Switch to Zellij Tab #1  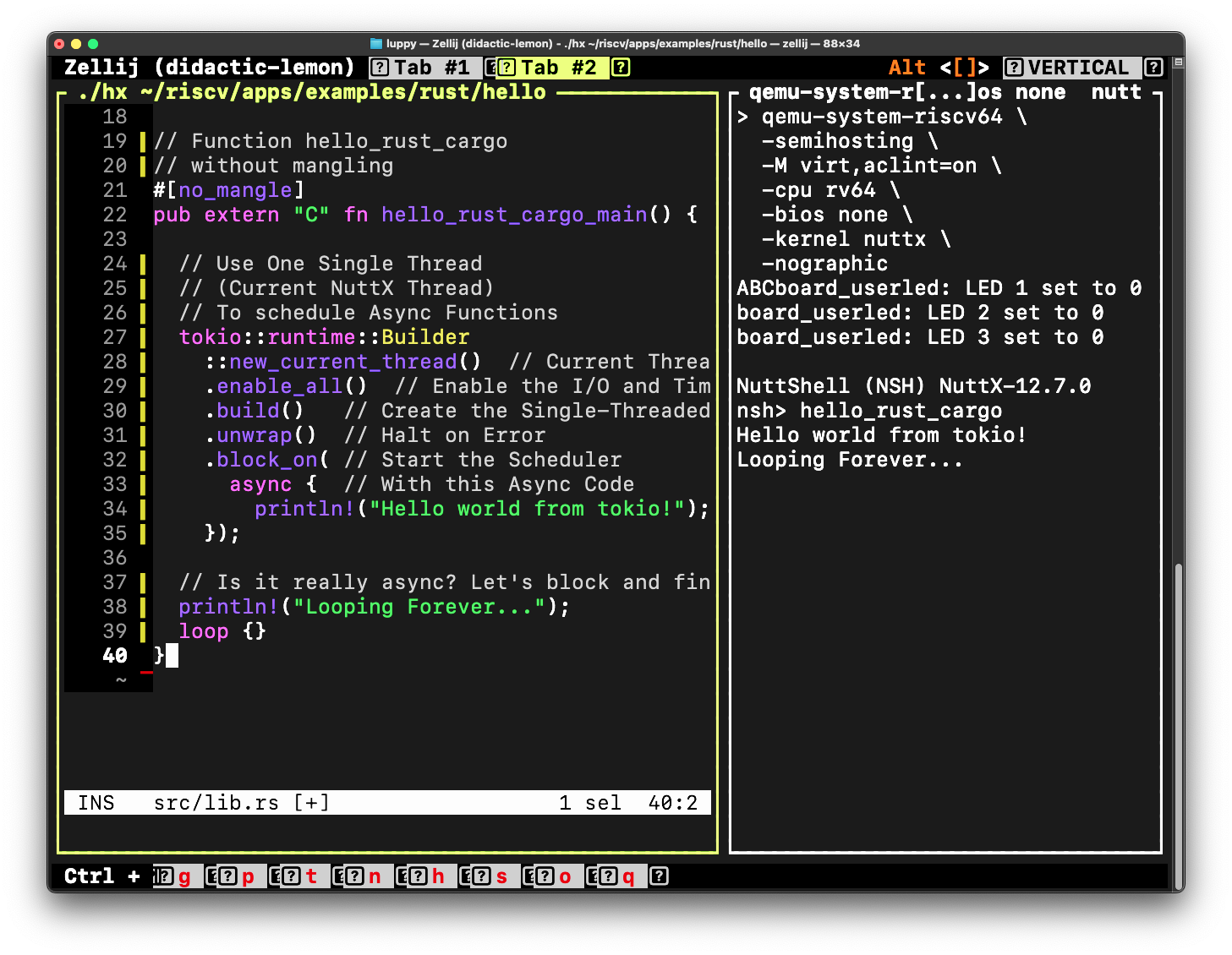pyautogui.click(x=430, y=68)
